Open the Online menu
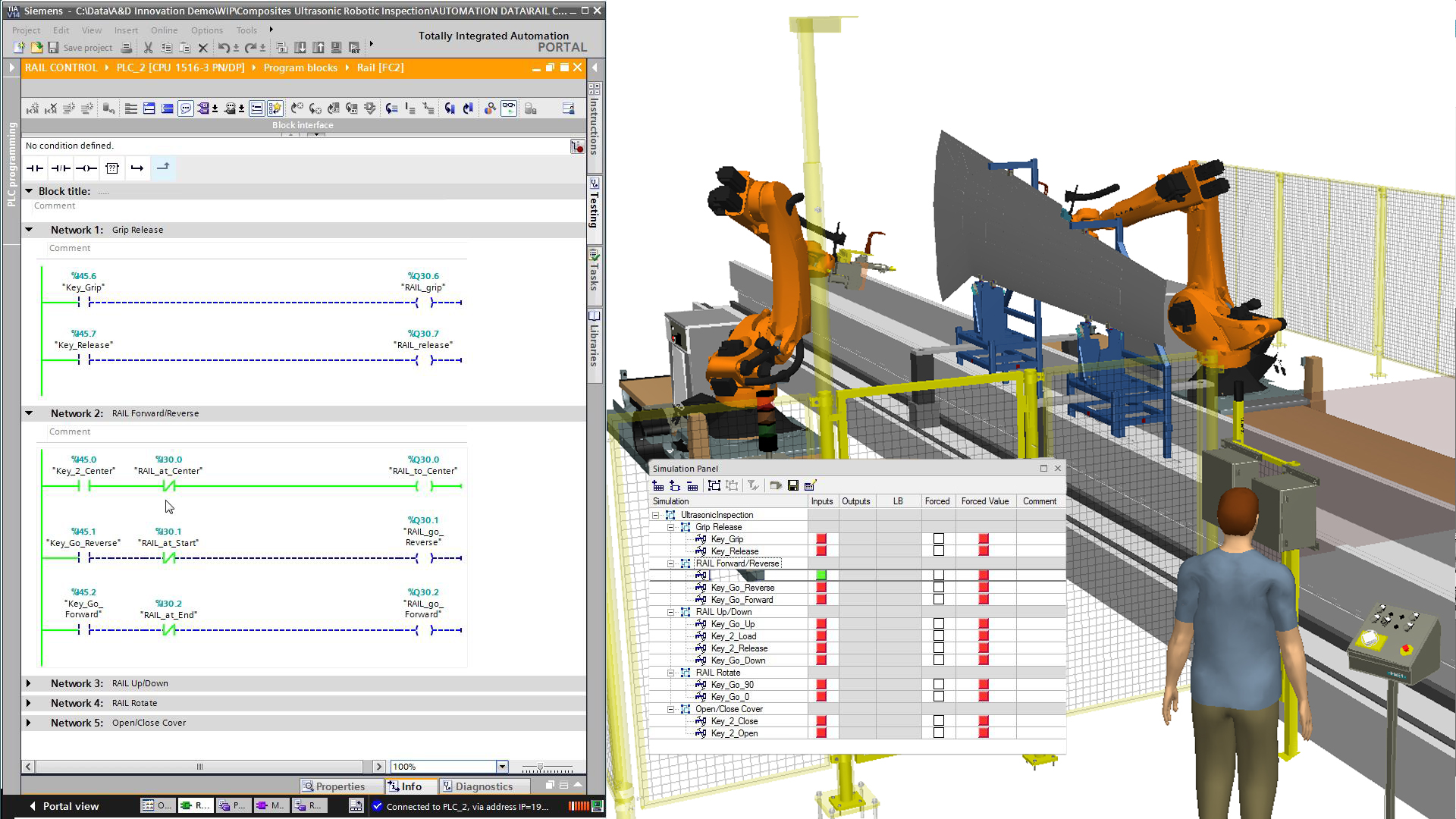Screen dimensions: 1456x819 (x=164, y=30)
